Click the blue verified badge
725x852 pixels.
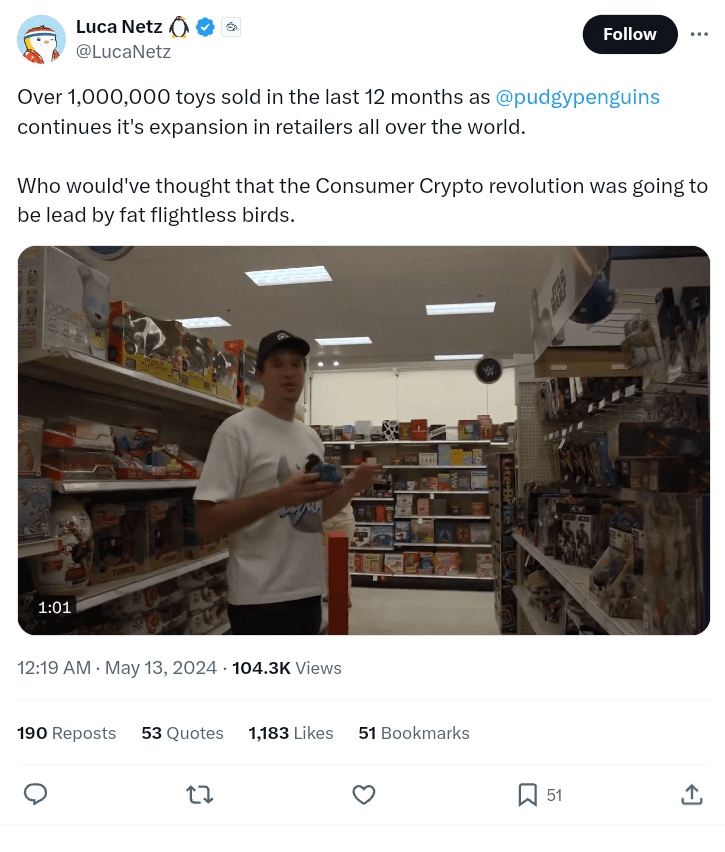205,27
